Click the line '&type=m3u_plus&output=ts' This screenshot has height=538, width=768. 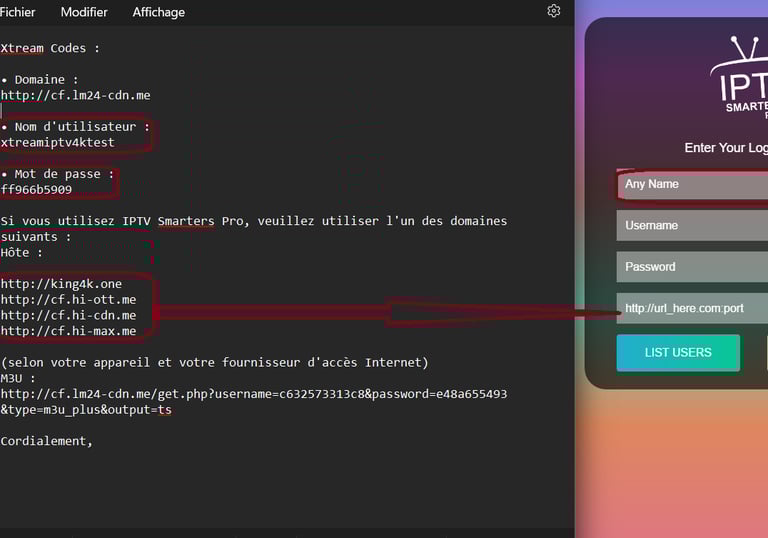pos(86,410)
